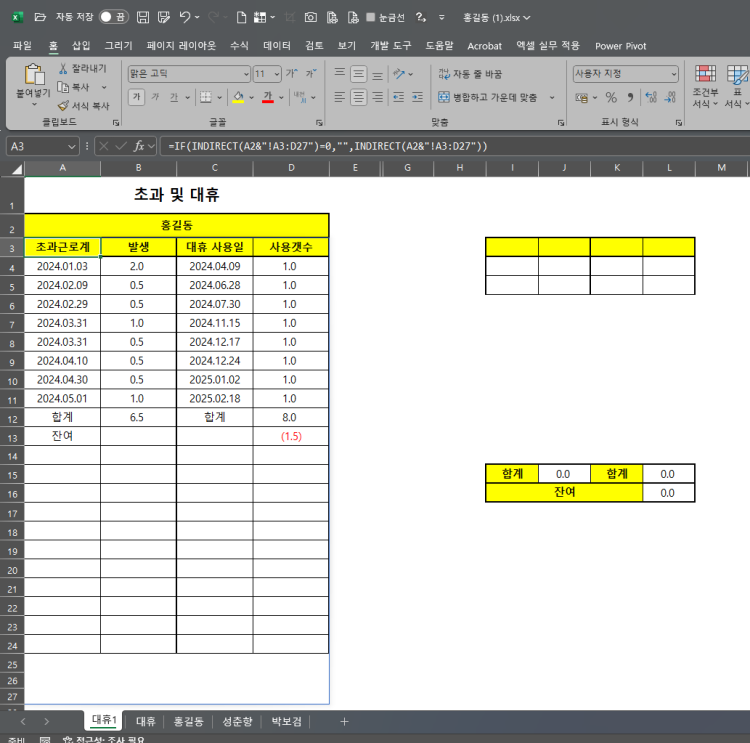Click the Open folder icon in quick access toolbar
The height and width of the screenshot is (743, 750).
[40, 18]
